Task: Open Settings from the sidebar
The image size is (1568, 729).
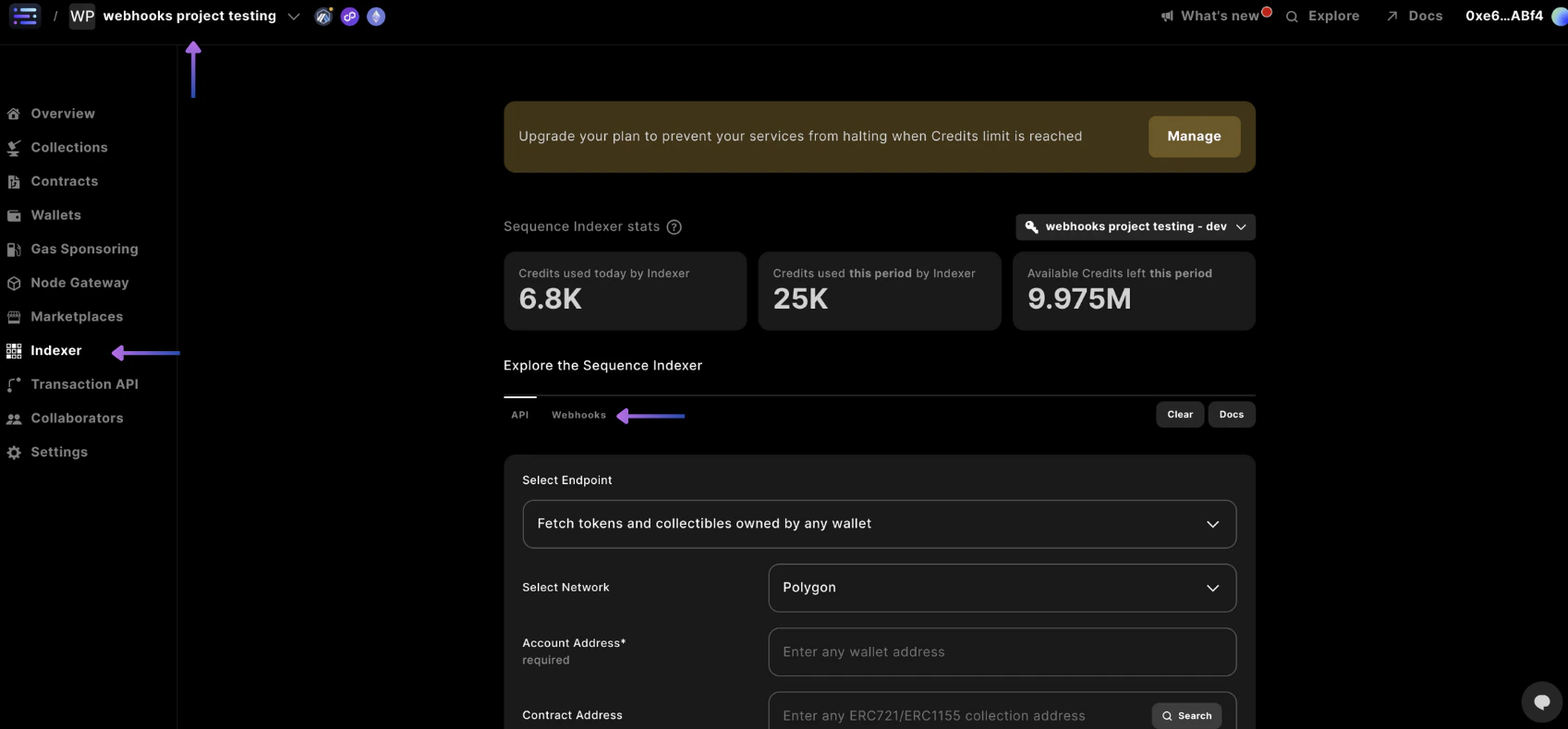Action: (59, 453)
